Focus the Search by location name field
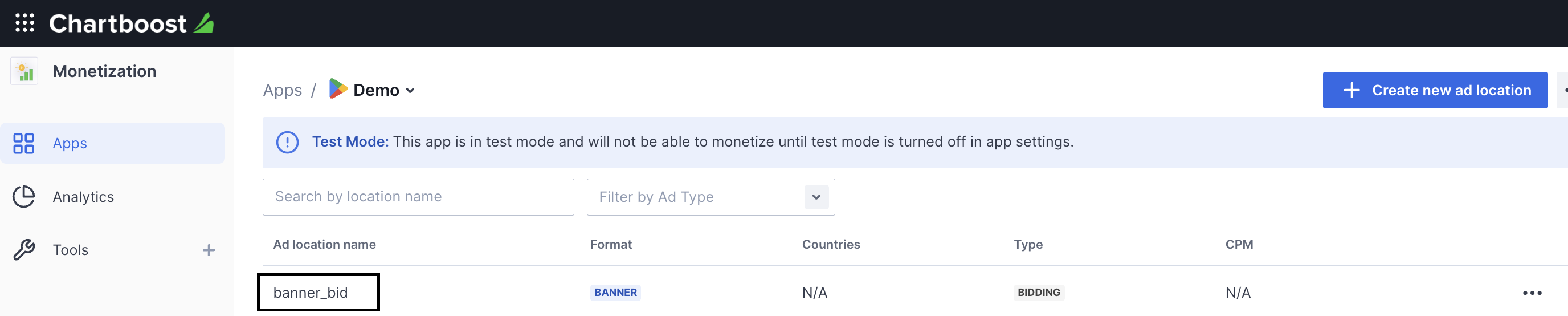1568x316 pixels. click(418, 197)
